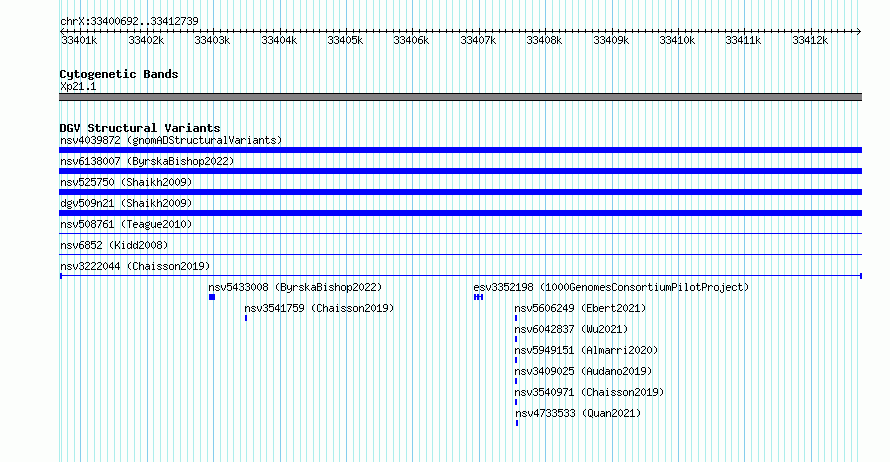This screenshot has width=890, height=462.
Task: Select the thick blue nsv4039872 variant bar
Action: 460,150
